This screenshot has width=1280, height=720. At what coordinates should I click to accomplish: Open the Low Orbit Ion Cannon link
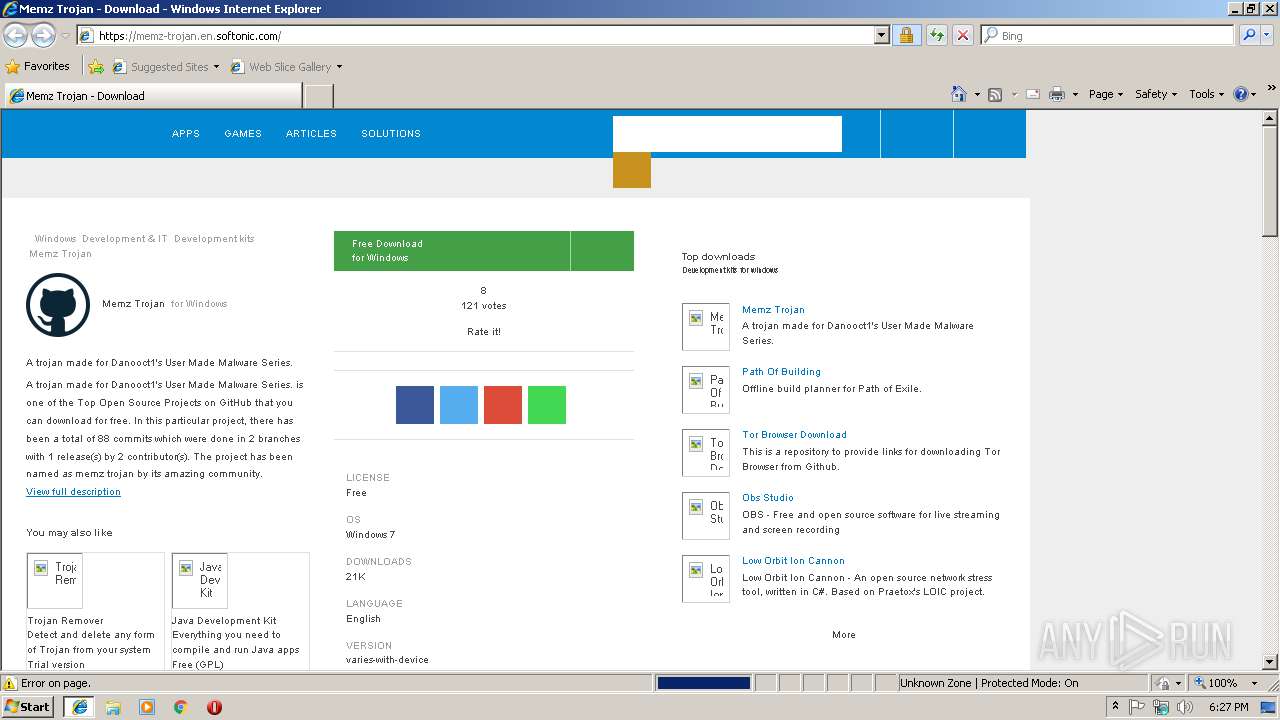[x=793, y=561]
